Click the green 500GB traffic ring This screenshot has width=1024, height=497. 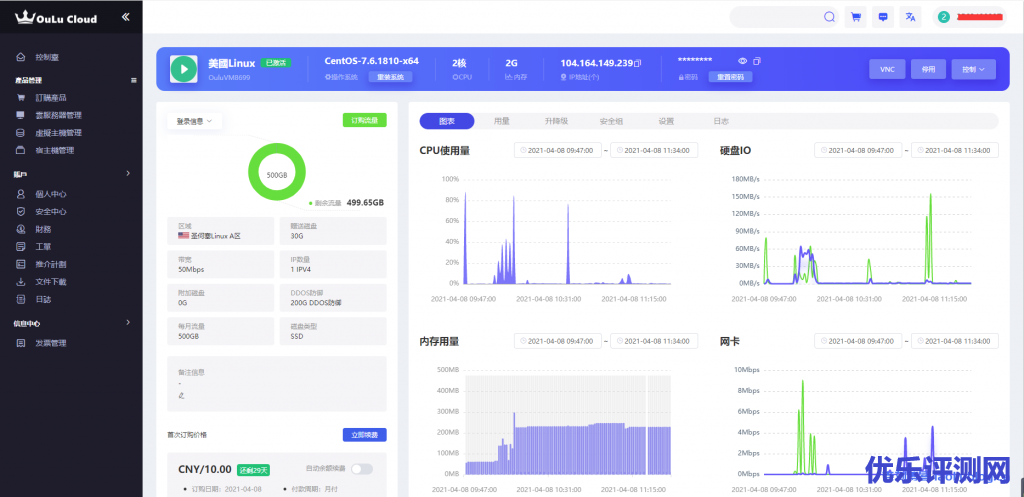(x=276, y=172)
